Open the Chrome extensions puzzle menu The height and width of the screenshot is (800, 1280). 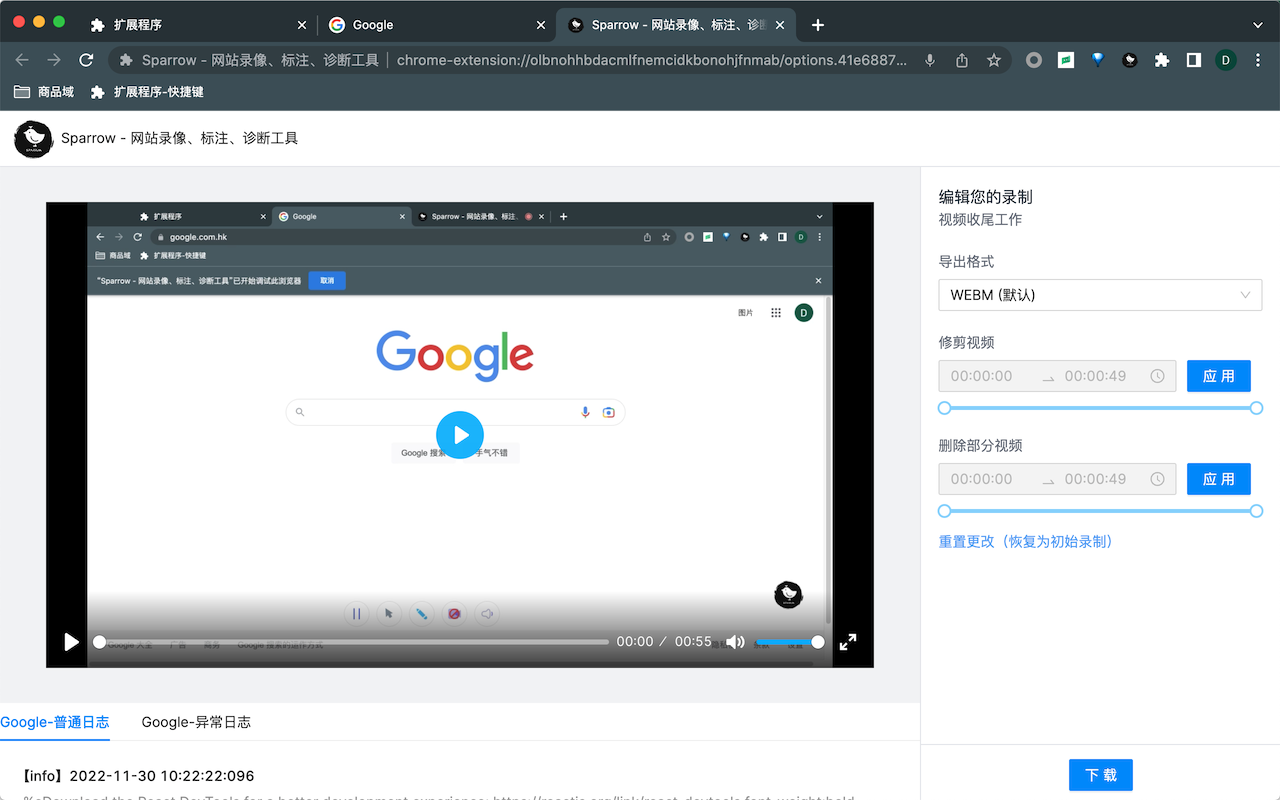tap(1161, 60)
